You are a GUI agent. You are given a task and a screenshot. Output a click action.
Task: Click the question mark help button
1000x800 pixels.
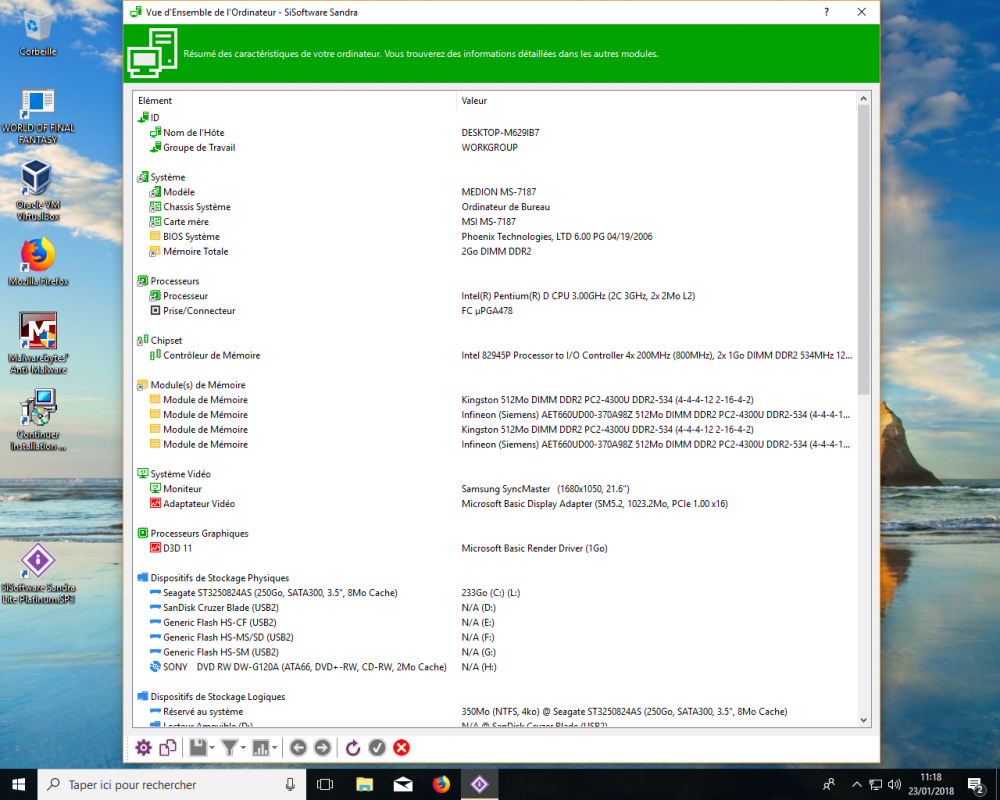click(826, 12)
